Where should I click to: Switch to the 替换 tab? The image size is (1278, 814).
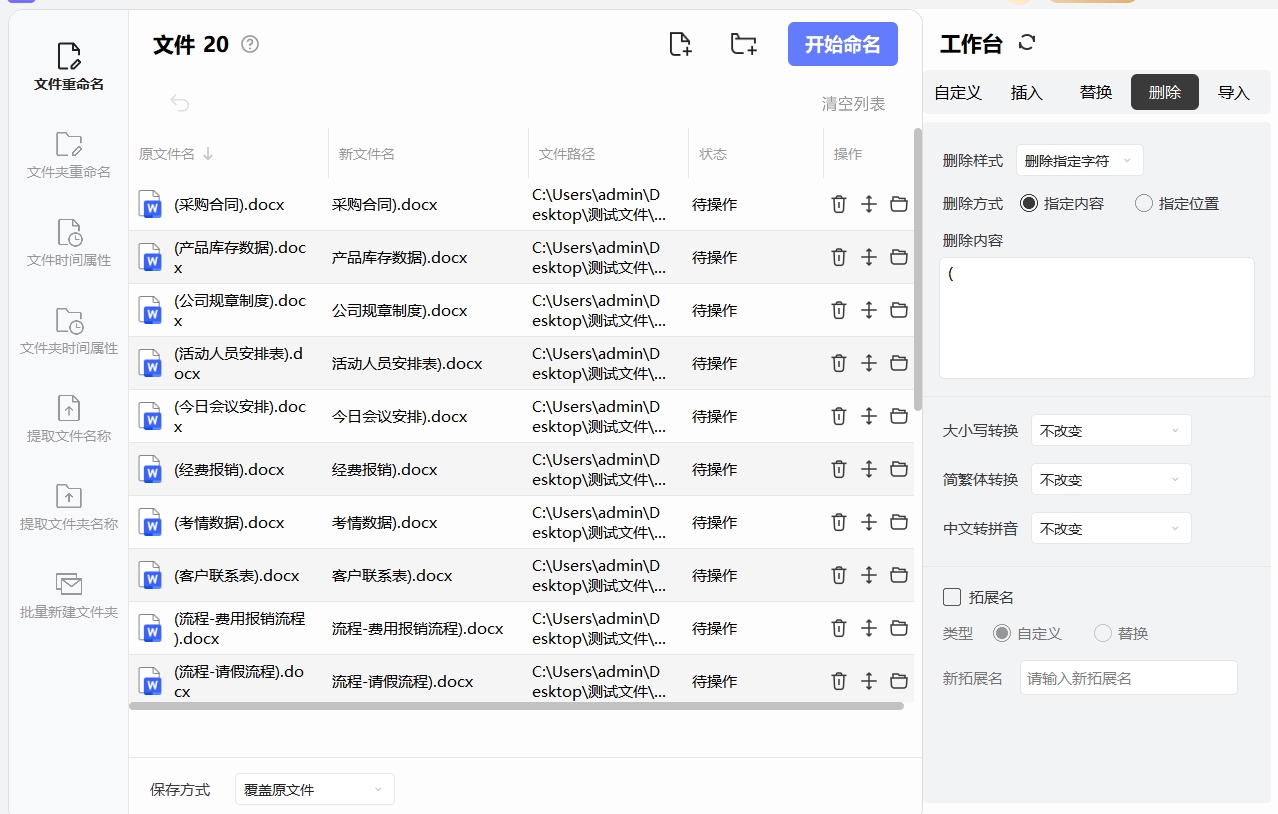tap(1096, 92)
